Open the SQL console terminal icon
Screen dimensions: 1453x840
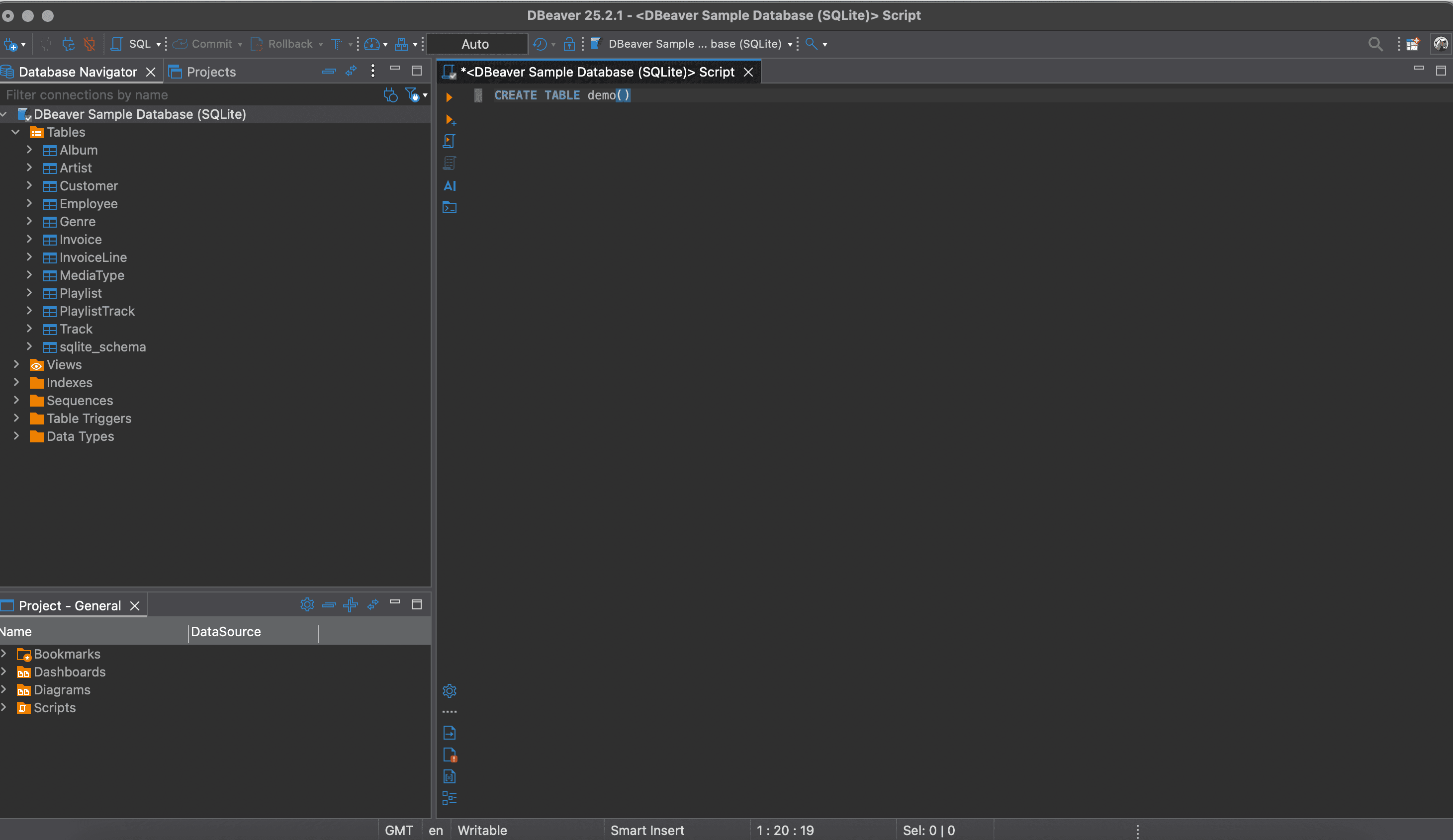(x=449, y=208)
